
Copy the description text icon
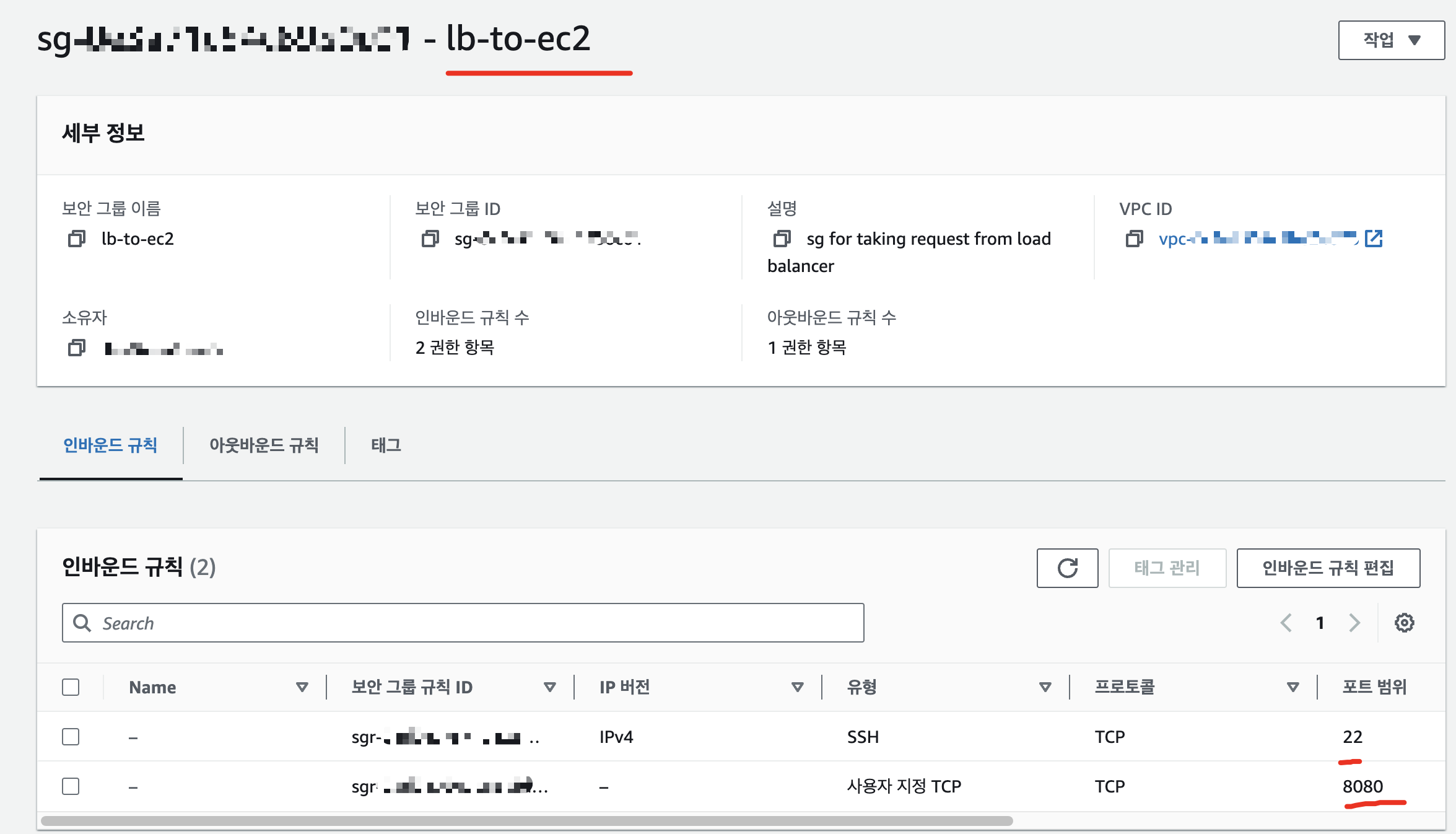[x=782, y=239]
